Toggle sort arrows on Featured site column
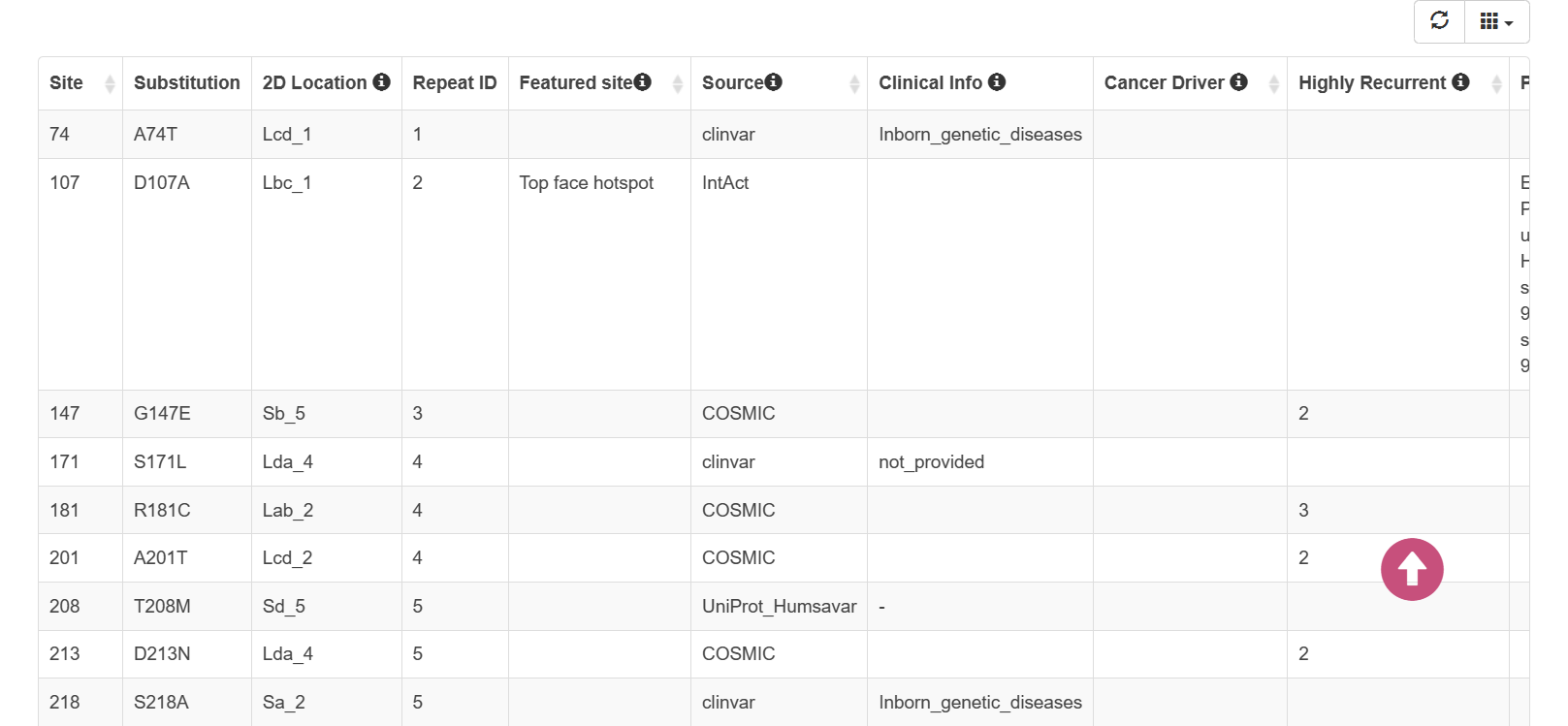Image resolution: width=1568 pixels, height=726 pixels. click(x=678, y=84)
